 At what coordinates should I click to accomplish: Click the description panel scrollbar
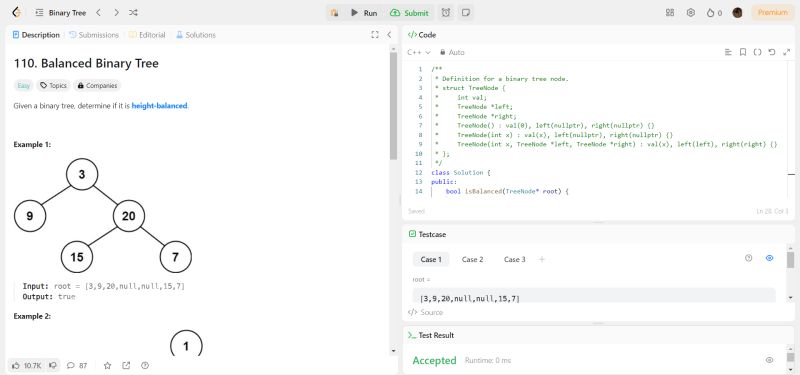pyautogui.click(x=393, y=106)
